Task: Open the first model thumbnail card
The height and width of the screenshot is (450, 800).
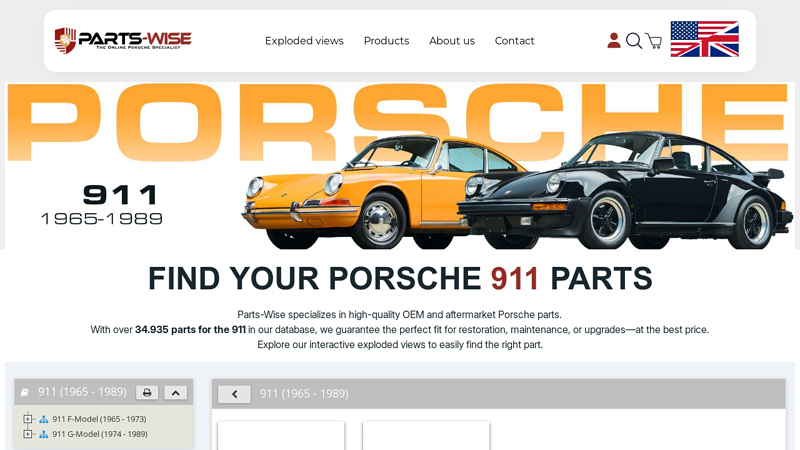Action: tap(281, 435)
